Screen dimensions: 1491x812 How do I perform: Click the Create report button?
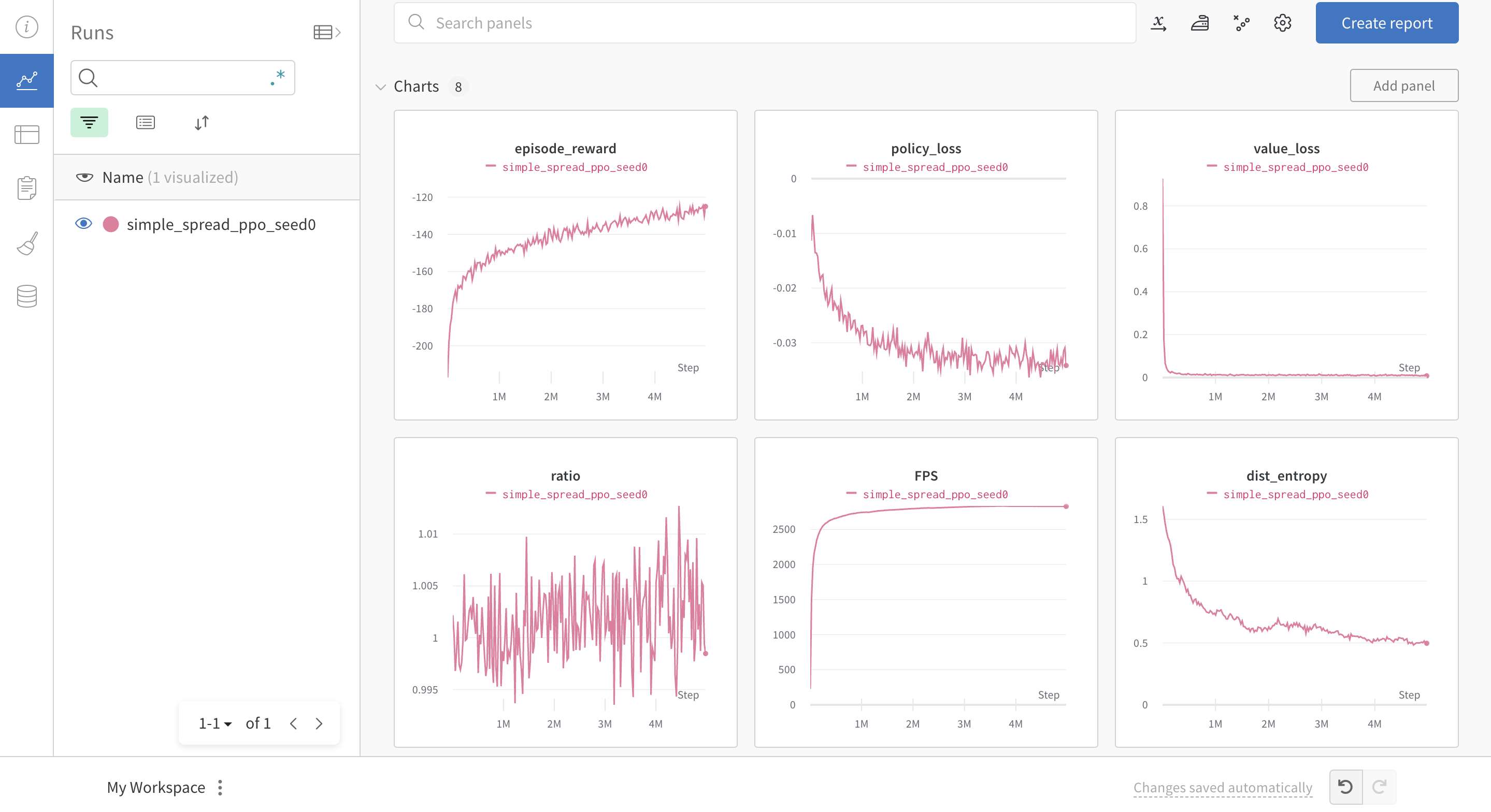pyautogui.click(x=1386, y=23)
